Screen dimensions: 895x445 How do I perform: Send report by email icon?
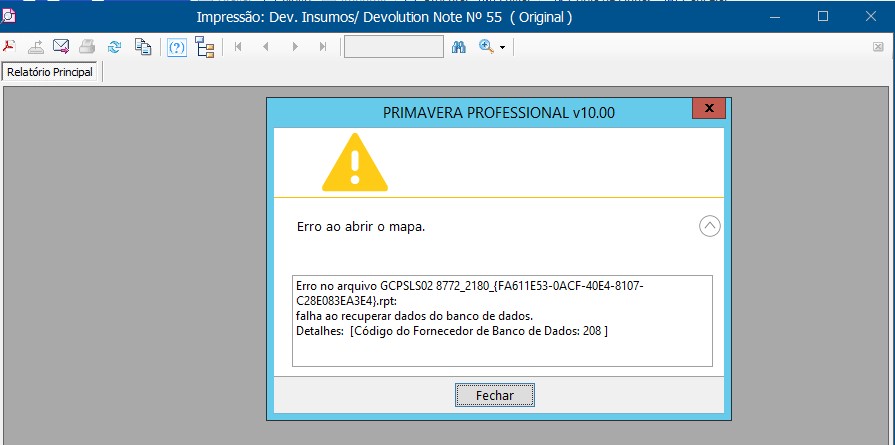click(x=61, y=47)
